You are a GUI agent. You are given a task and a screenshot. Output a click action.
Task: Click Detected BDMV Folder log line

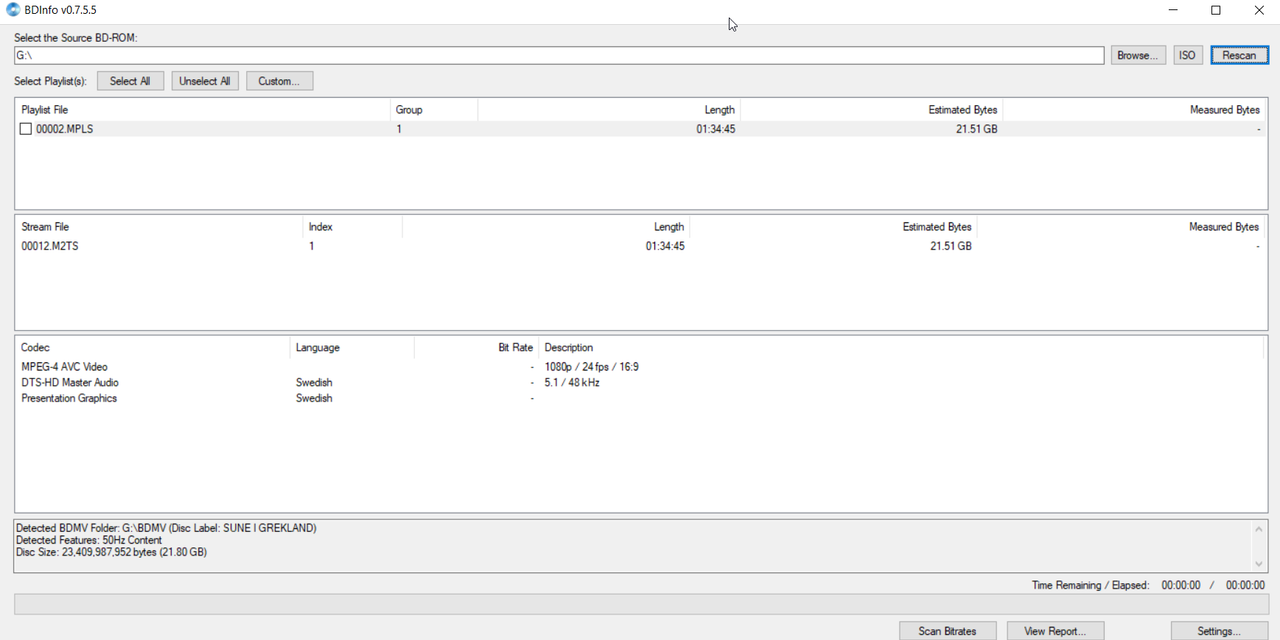tap(166, 528)
